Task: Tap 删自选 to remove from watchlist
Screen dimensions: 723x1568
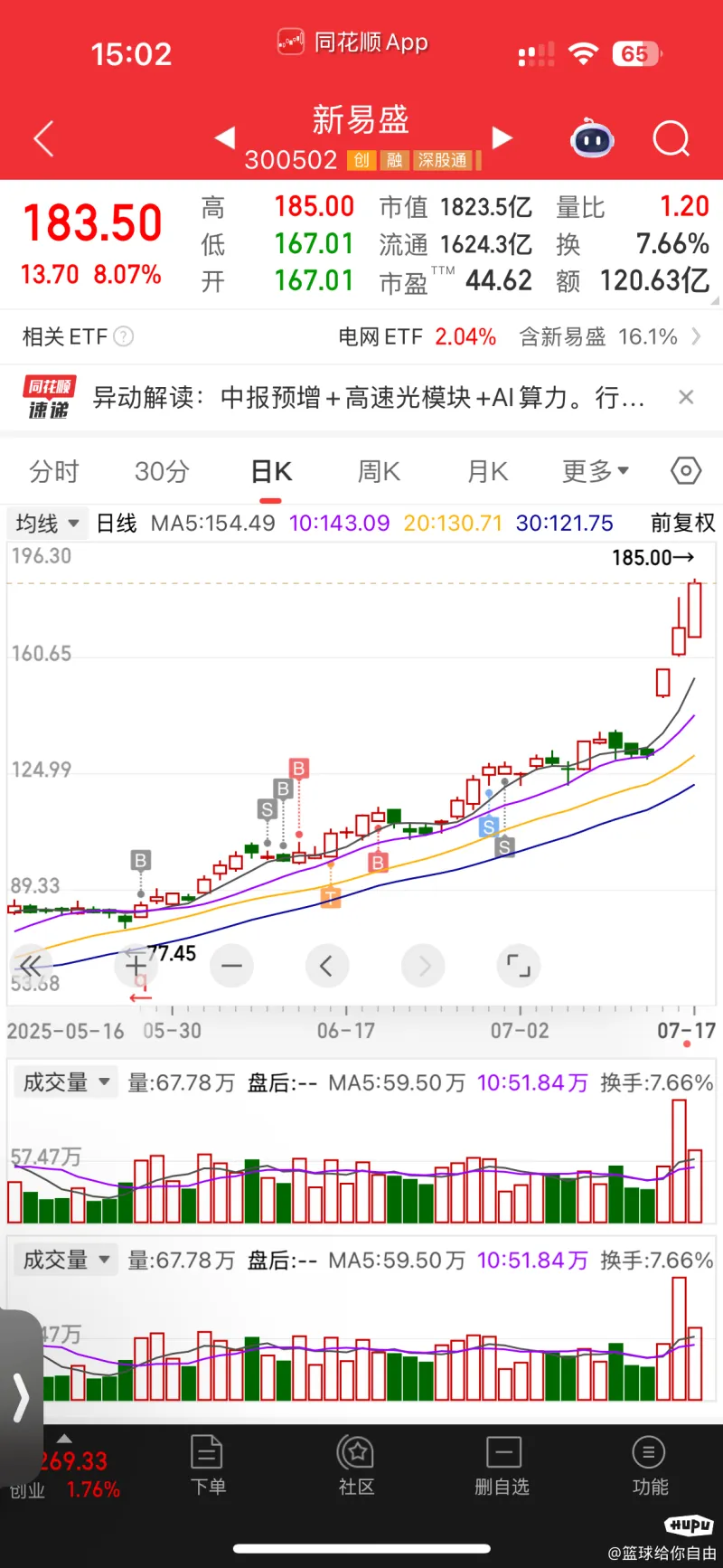Action: 502,1465
